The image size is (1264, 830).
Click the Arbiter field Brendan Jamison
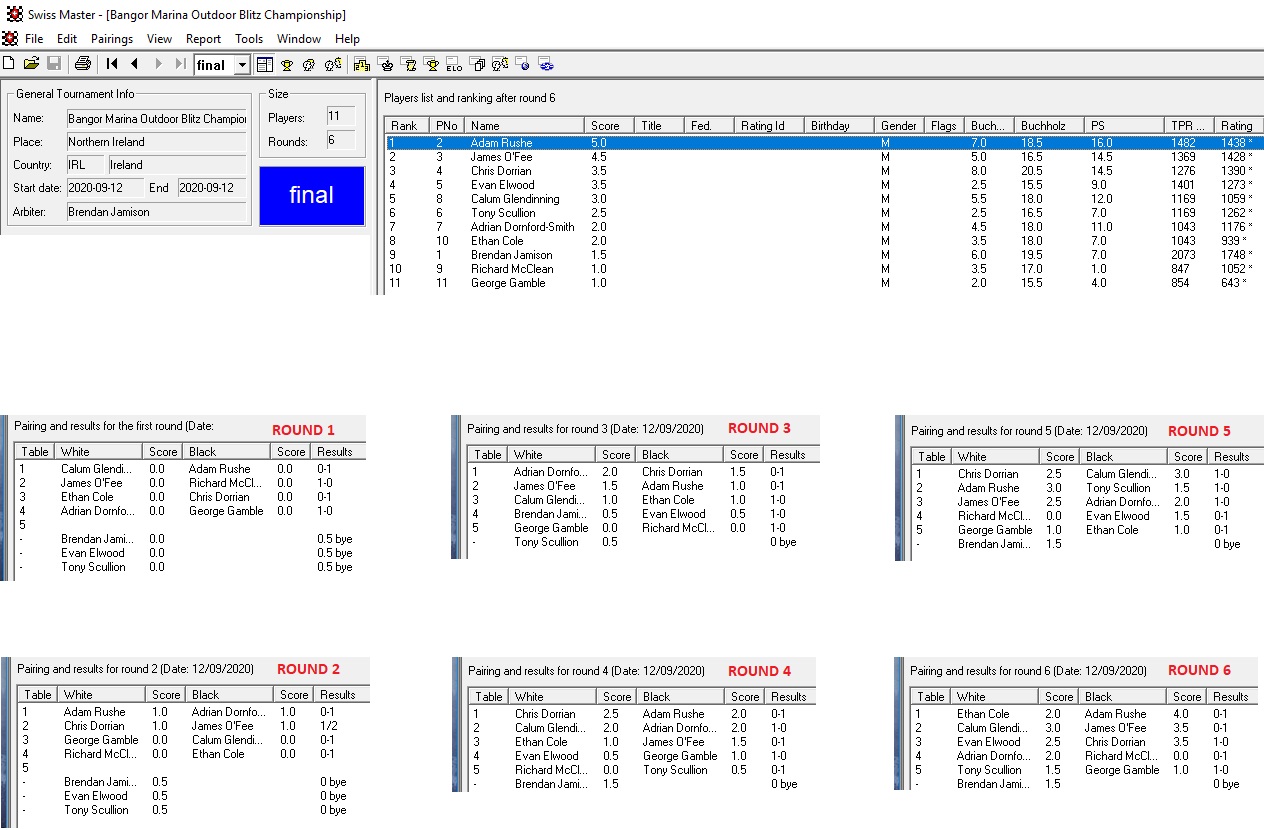coord(156,212)
